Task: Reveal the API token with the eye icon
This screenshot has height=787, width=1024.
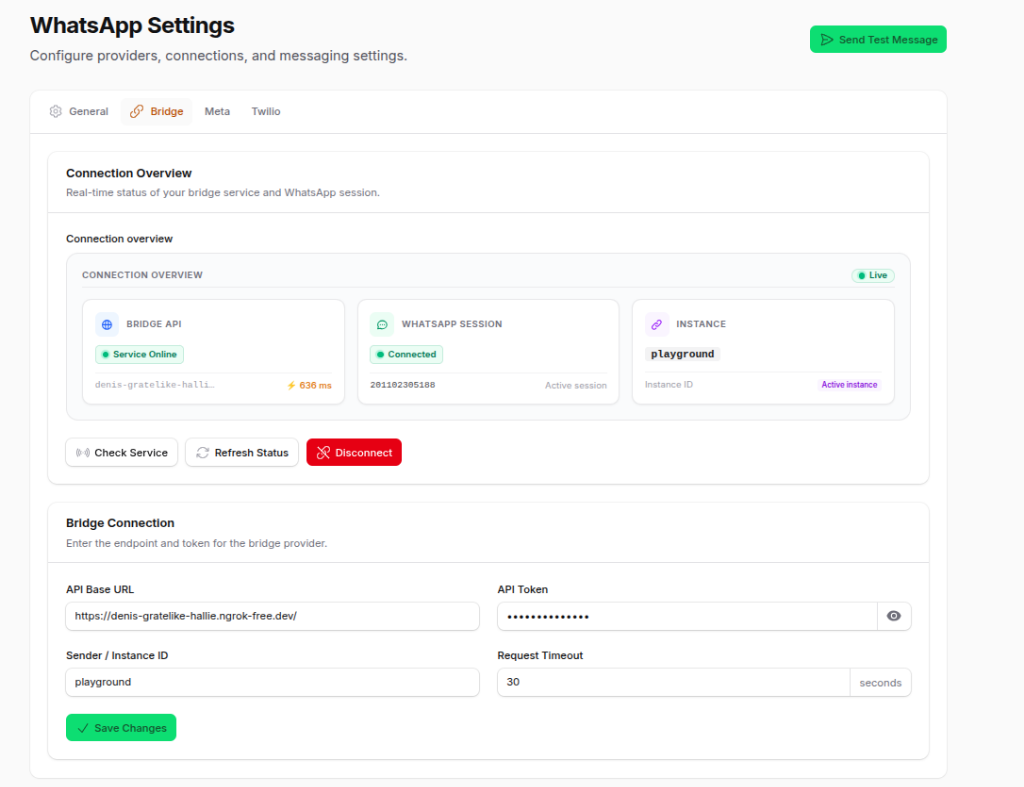Action: 894,617
